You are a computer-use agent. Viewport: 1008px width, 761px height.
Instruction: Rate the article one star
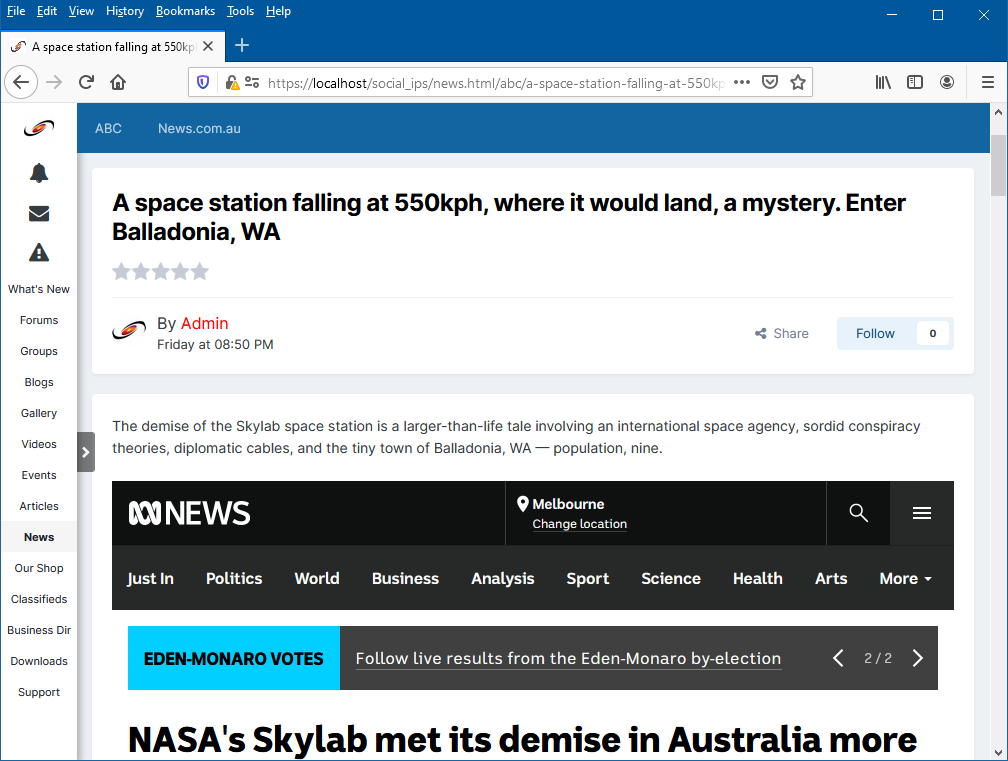click(x=122, y=271)
